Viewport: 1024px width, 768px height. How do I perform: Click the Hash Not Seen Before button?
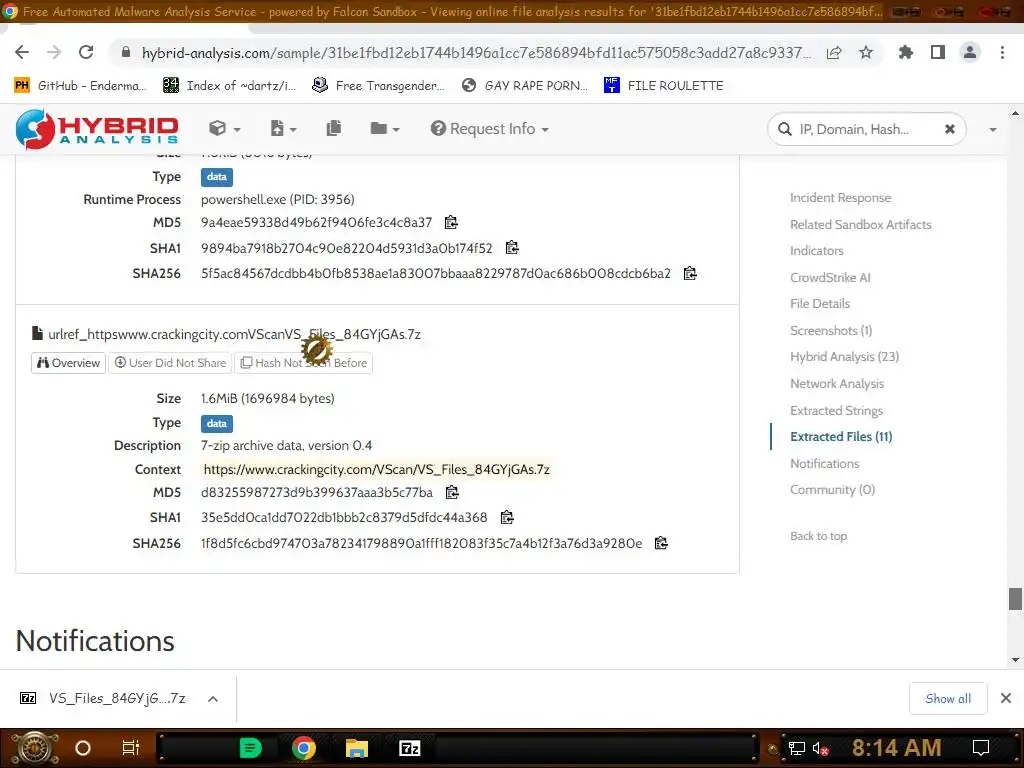click(x=304, y=362)
